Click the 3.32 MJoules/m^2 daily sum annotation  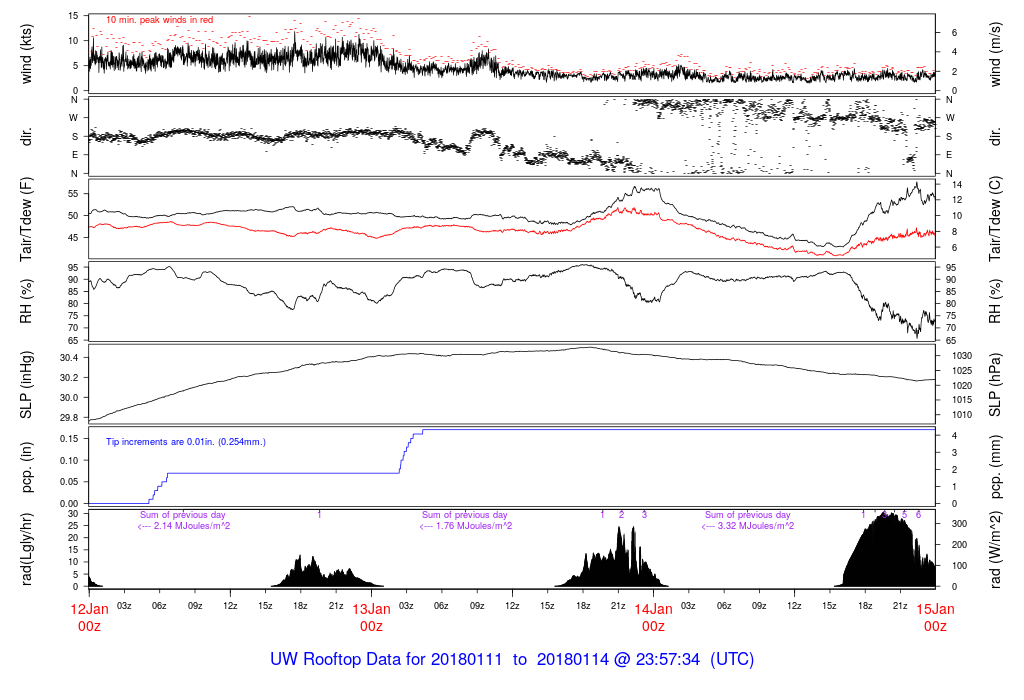pos(748,526)
